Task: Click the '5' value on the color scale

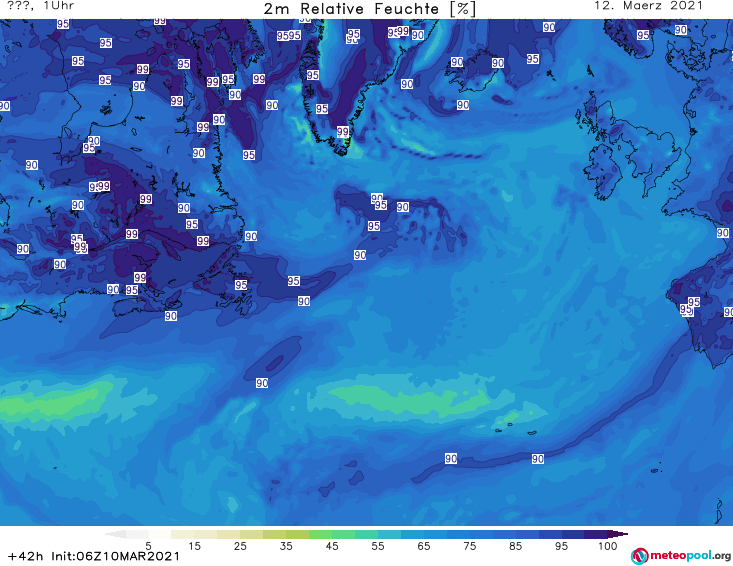Action: [x=148, y=546]
